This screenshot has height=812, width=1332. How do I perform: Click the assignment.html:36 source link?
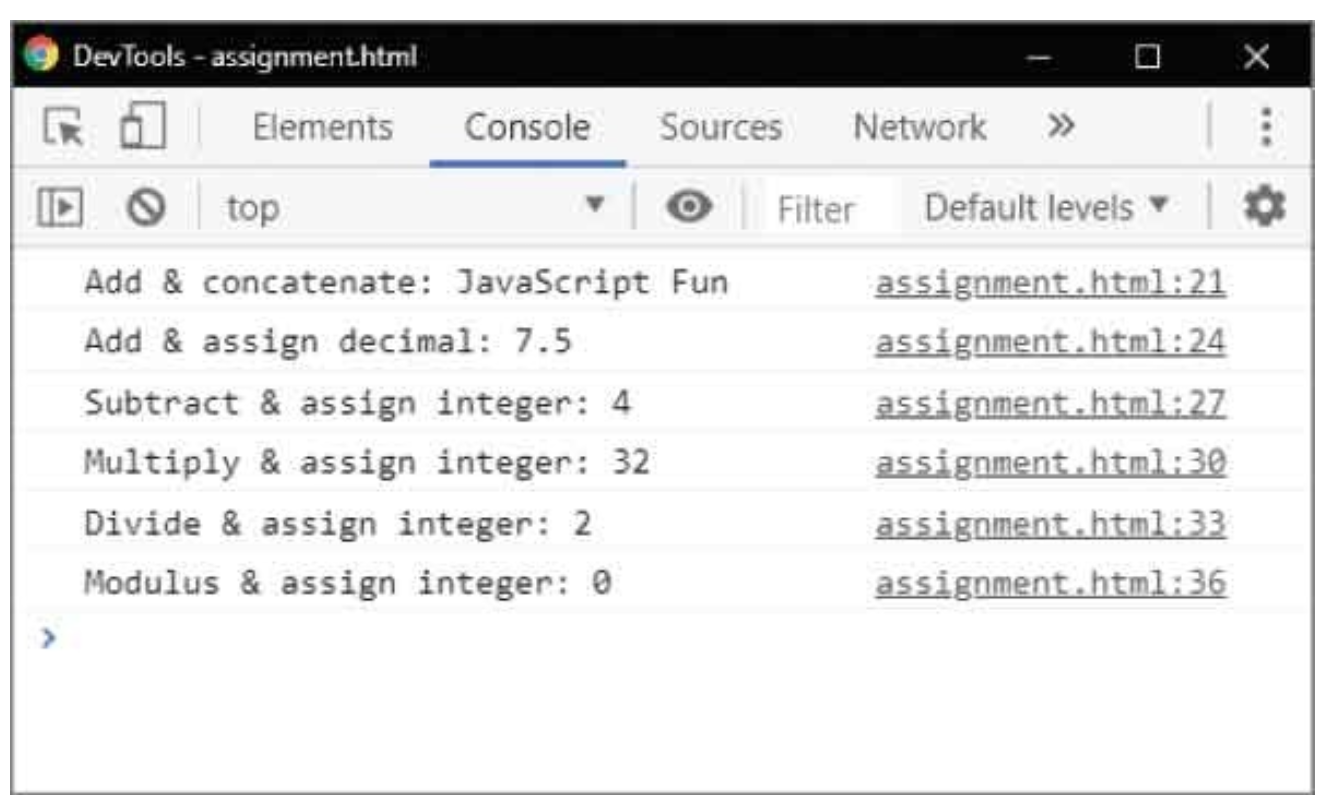pyautogui.click(x=1050, y=582)
